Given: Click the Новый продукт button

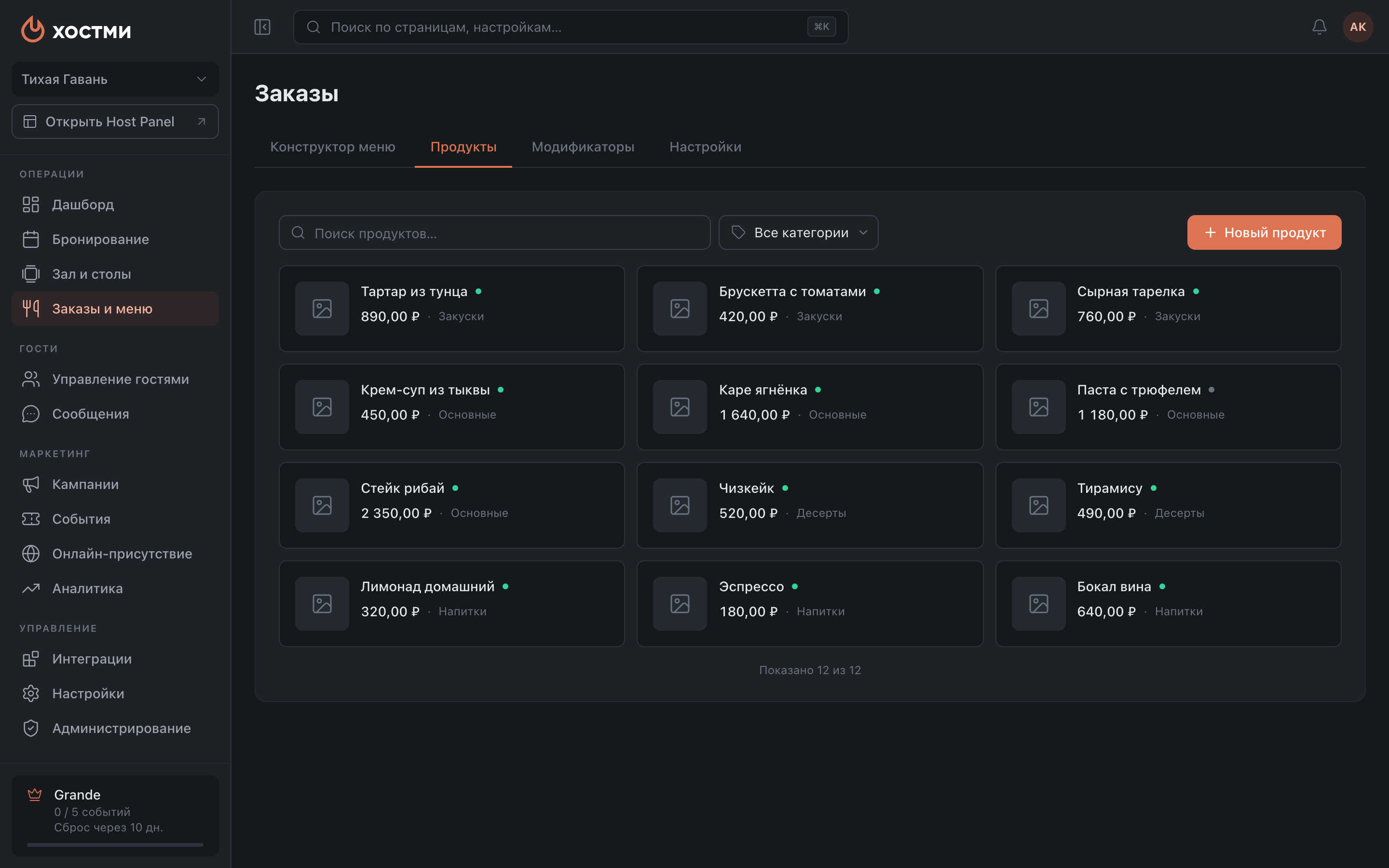Looking at the screenshot, I should 1264,232.
